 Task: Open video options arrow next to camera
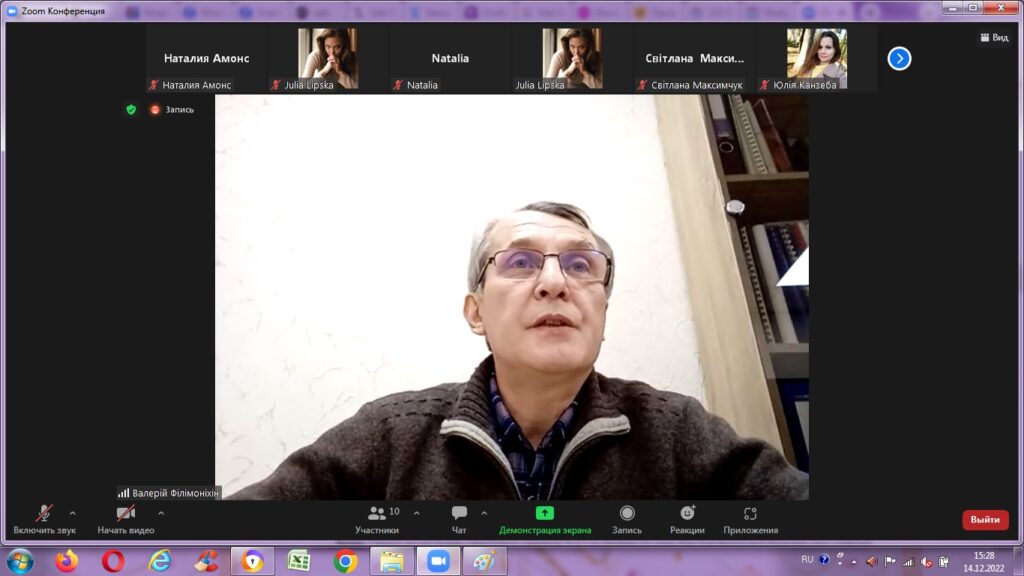pos(161,513)
